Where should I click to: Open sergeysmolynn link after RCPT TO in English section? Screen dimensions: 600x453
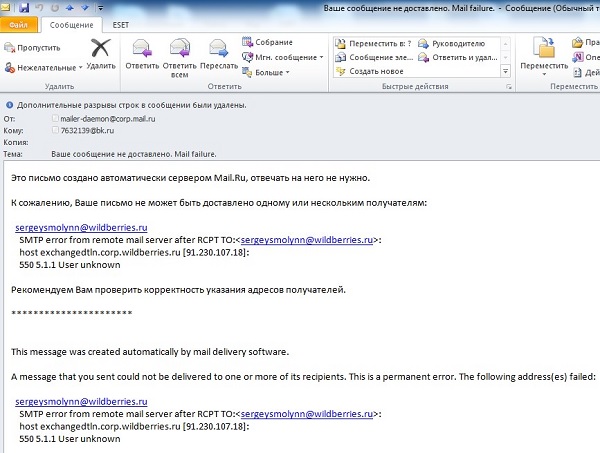307,414
